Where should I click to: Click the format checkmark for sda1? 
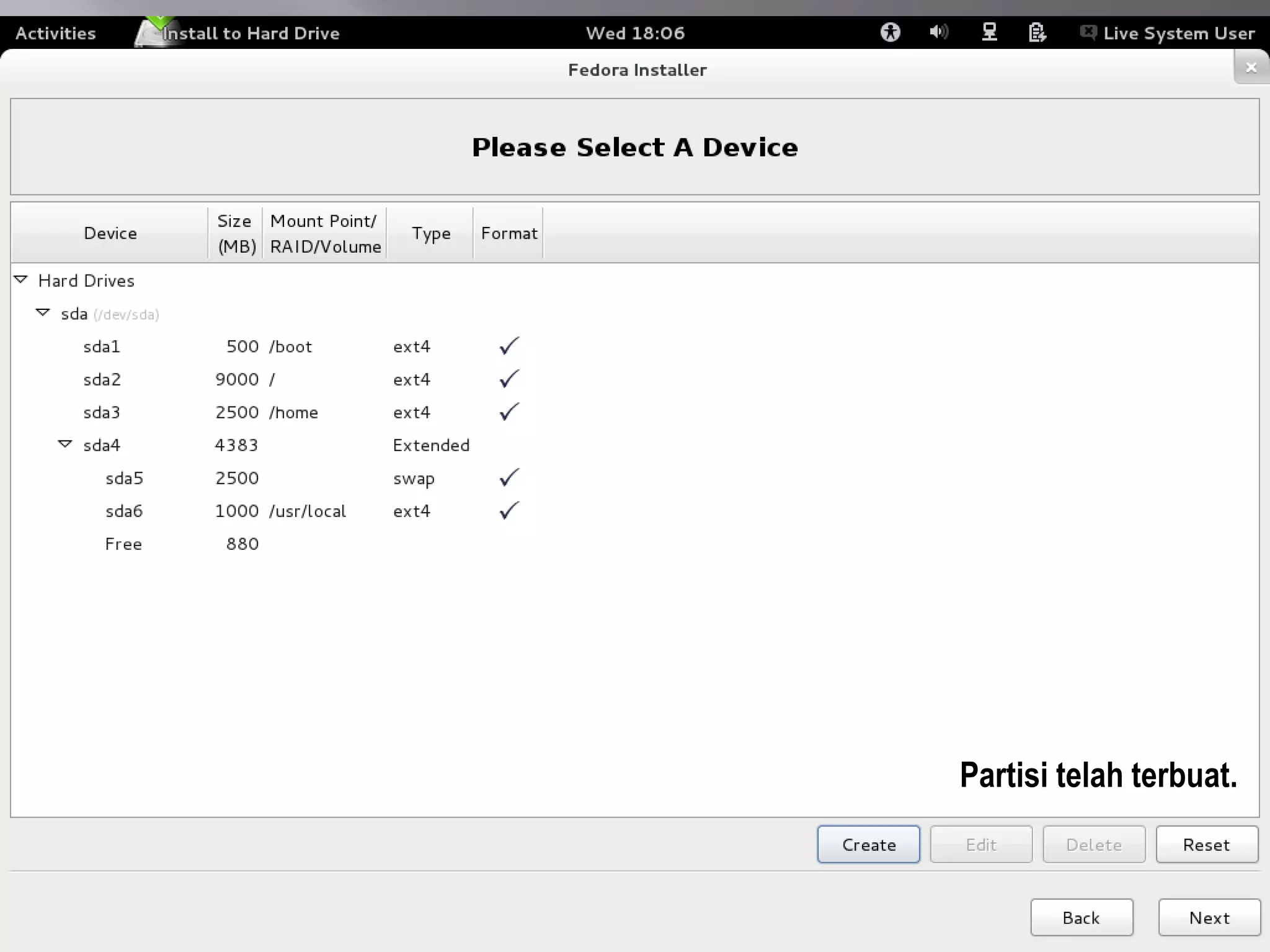point(508,346)
